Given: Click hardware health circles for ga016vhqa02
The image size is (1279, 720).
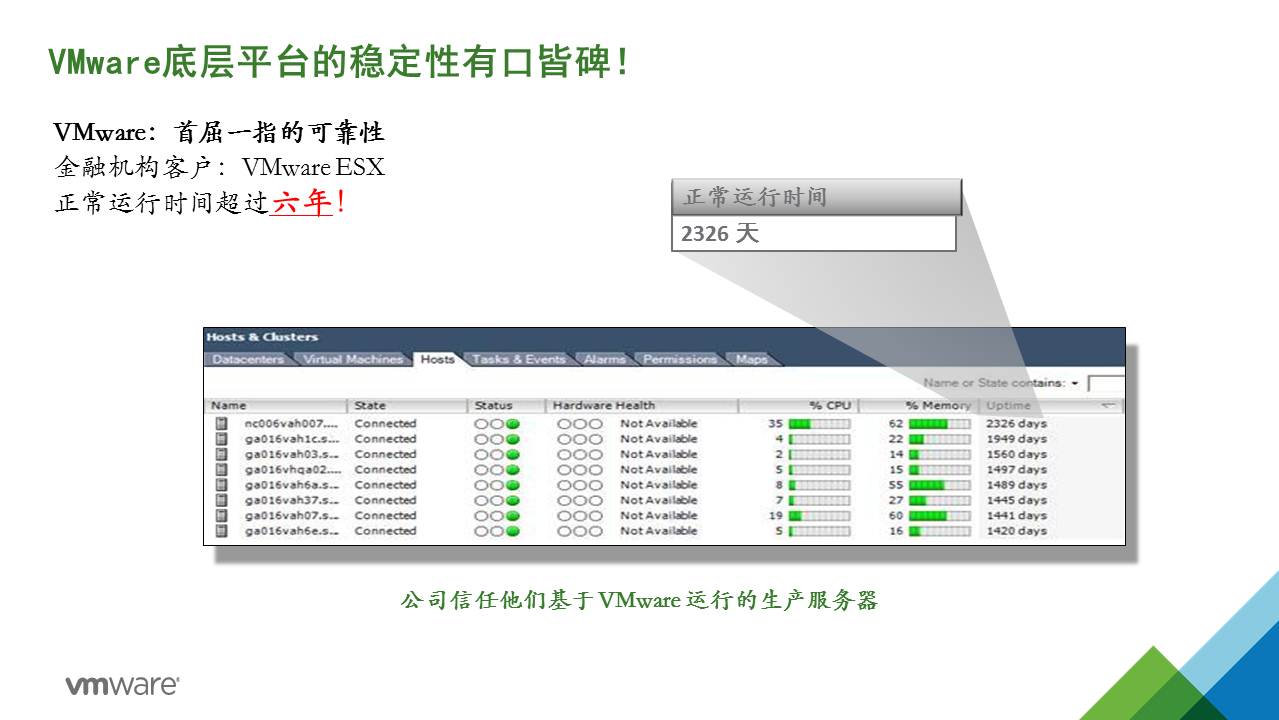Looking at the screenshot, I should 580,470.
